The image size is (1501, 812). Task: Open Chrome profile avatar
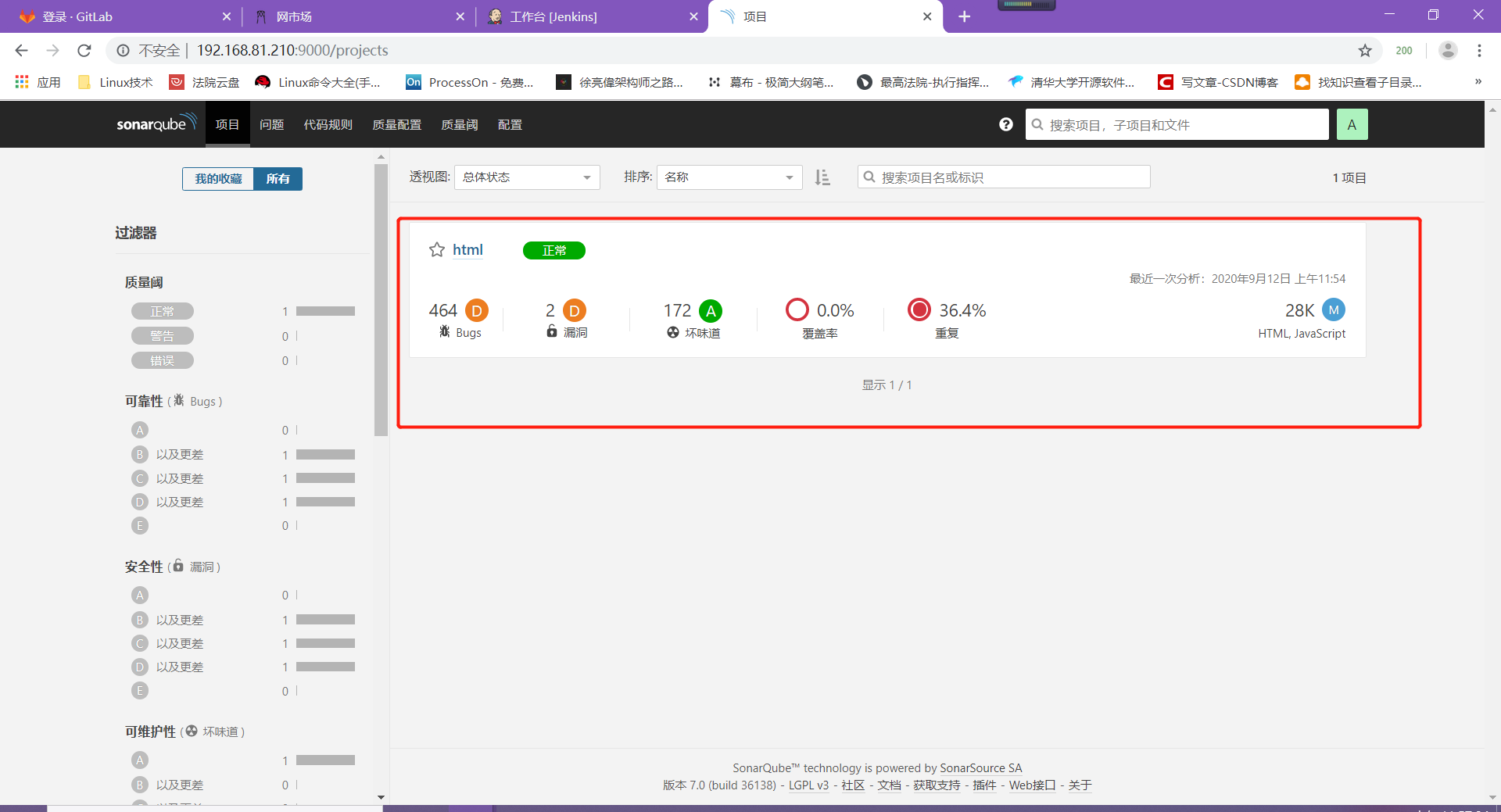point(1448,50)
